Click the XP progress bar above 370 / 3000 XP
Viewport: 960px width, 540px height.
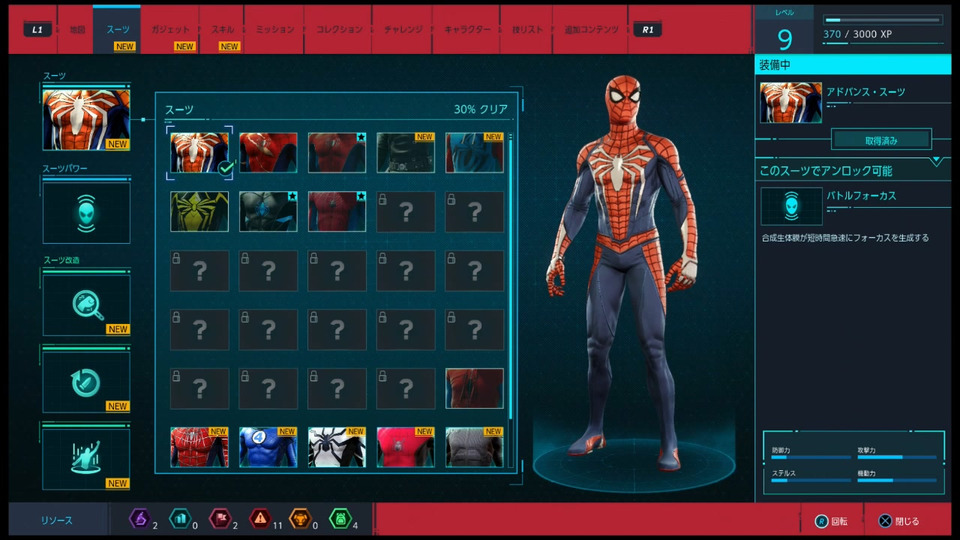click(882, 20)
